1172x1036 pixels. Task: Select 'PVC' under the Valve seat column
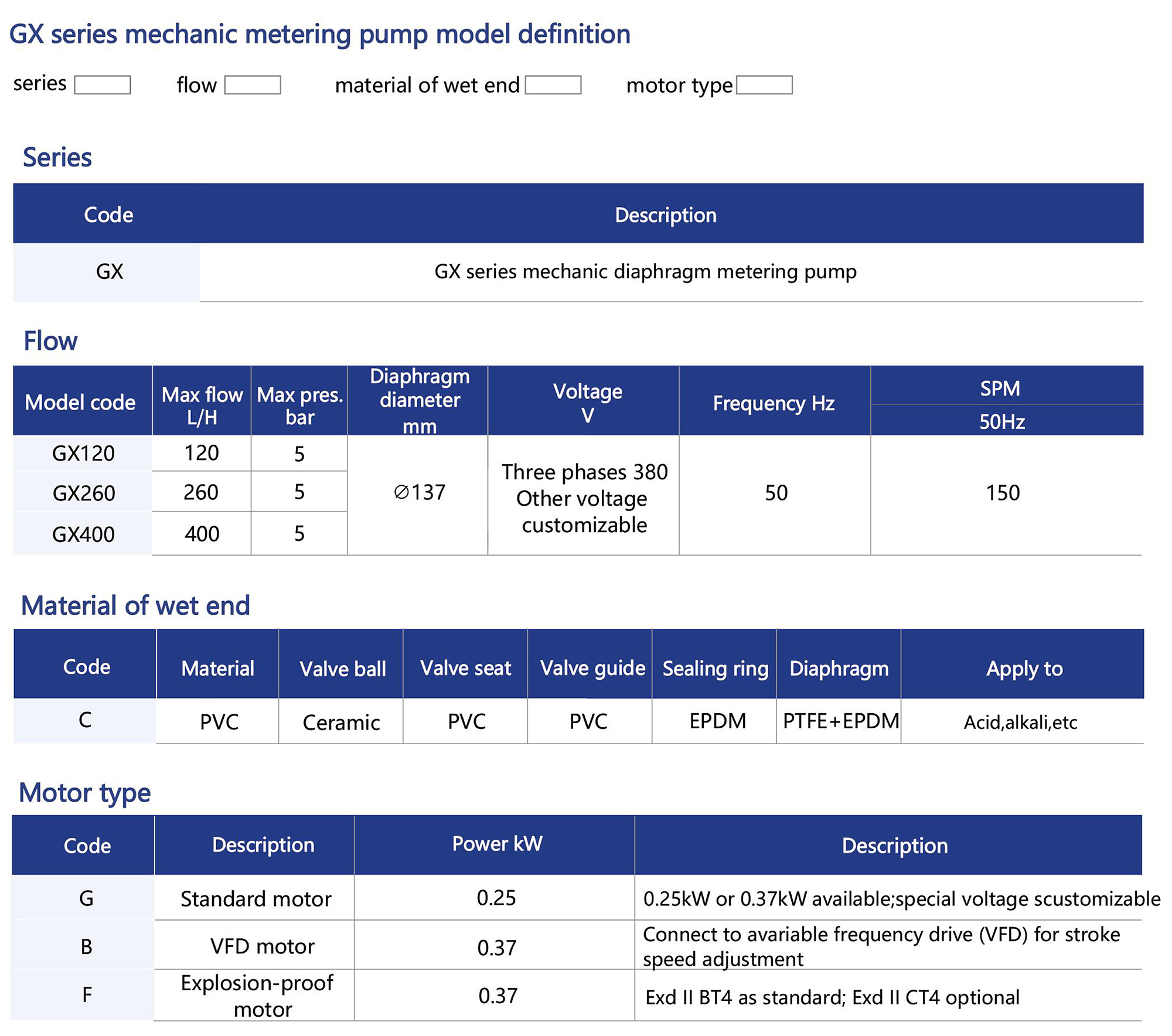click(467, 721)
